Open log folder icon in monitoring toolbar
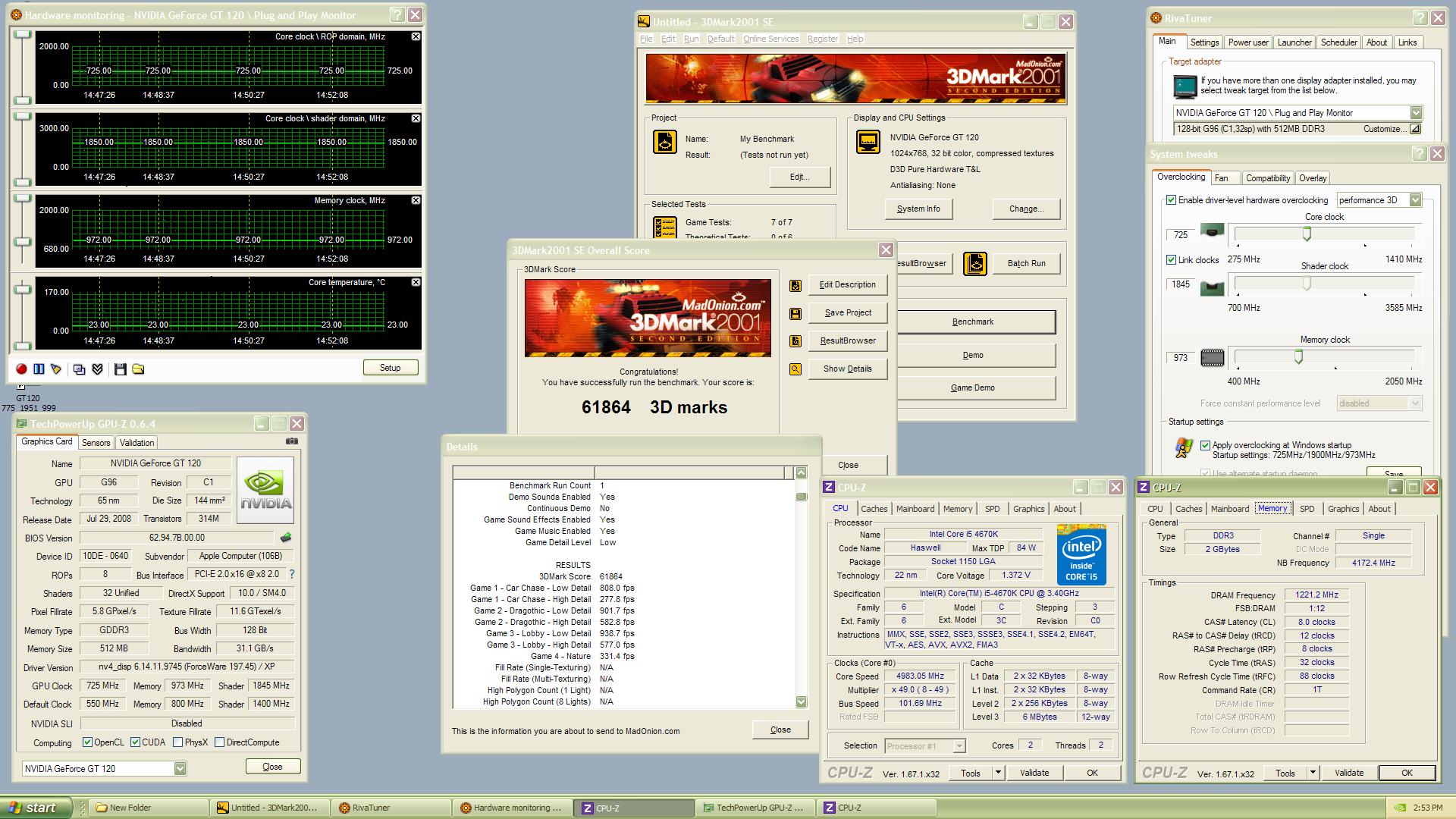Image resolution: width=1456 pixels, height=819 pixels. click(x=138, y=369)
